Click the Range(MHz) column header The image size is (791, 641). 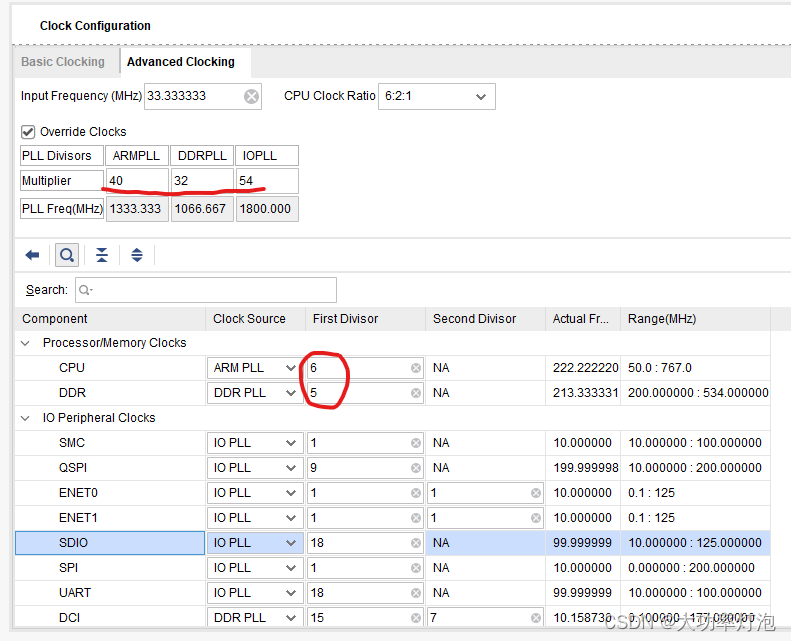click(695, 319)
